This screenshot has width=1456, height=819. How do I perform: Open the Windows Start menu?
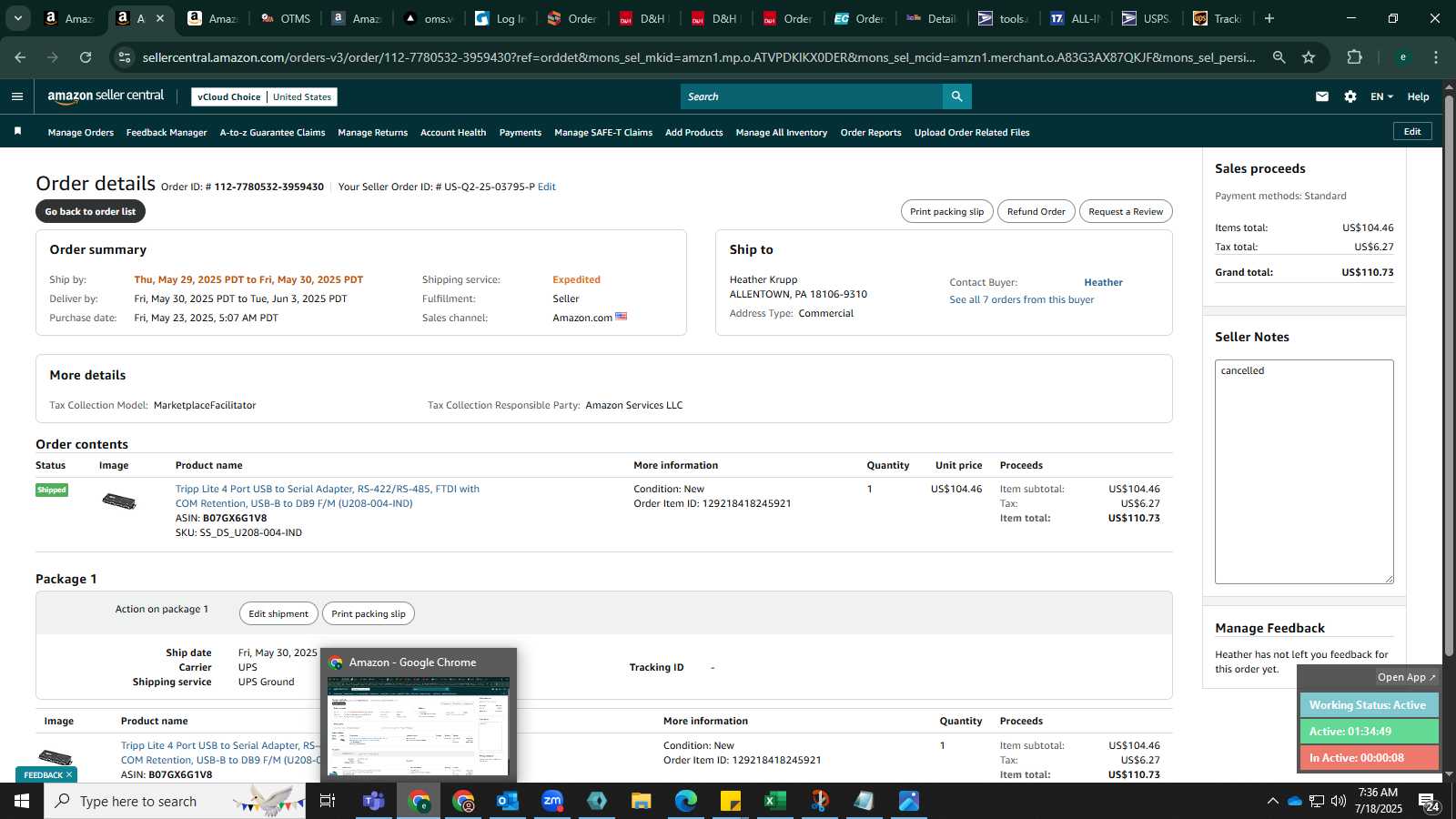tap(22, 801)
